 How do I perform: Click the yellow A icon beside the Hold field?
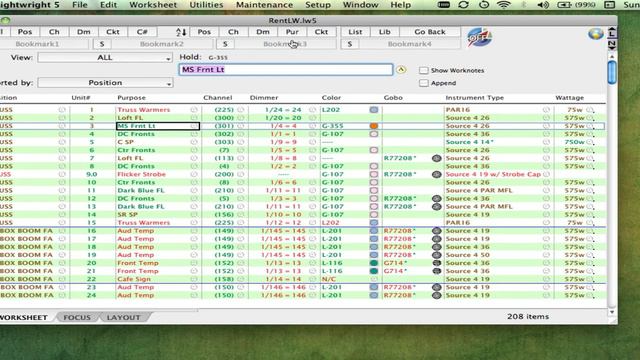pos(401,70)
